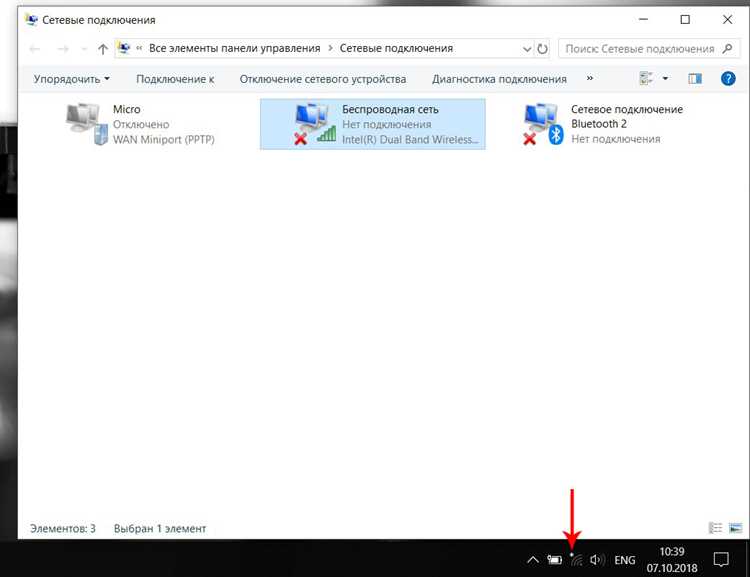The image size is (750, 577).
Task: Open the volume speaker tray icon
Action: [x=597, y=559]
